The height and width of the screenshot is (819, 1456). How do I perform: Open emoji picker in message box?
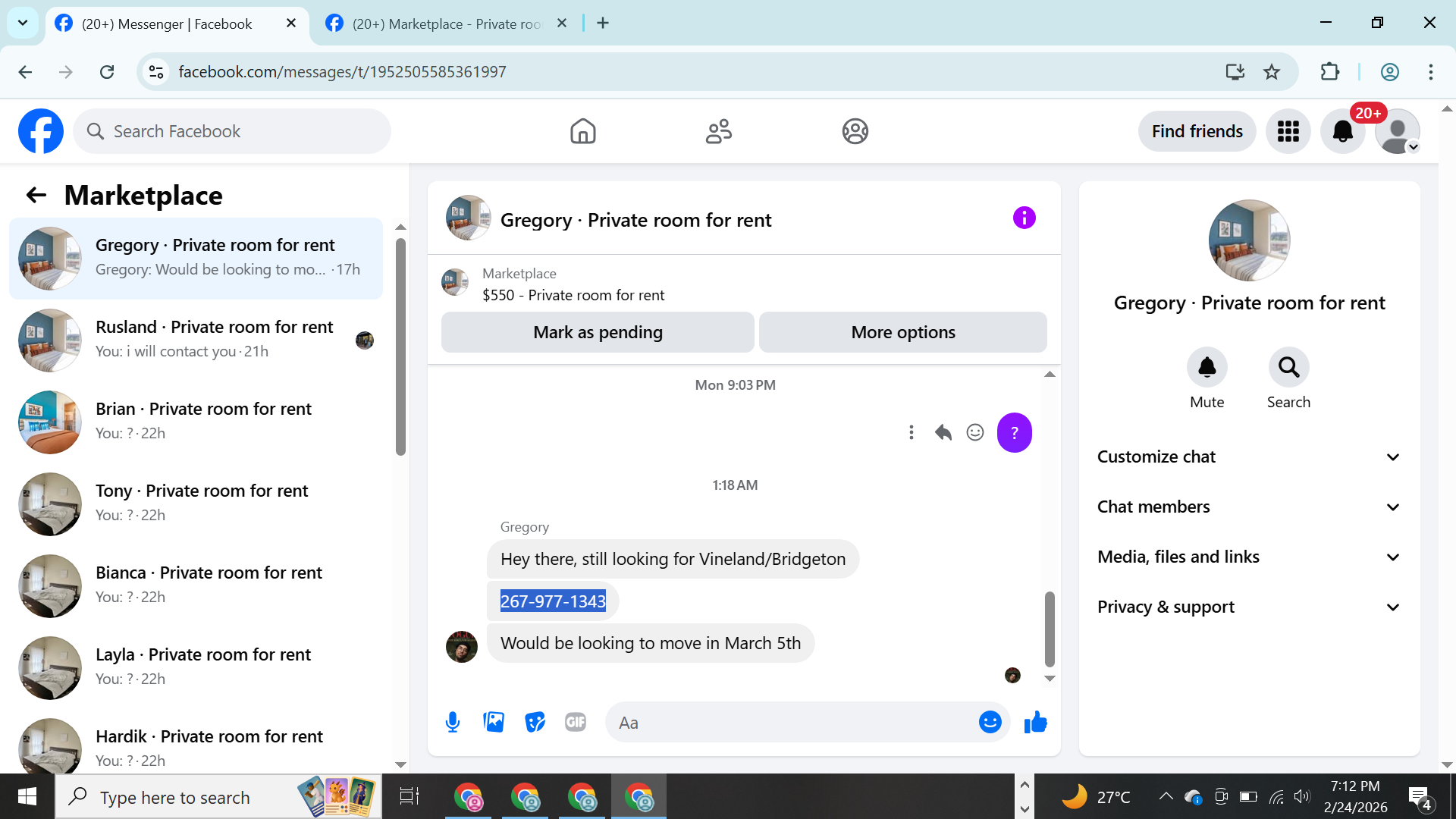(x=990, y=722)
